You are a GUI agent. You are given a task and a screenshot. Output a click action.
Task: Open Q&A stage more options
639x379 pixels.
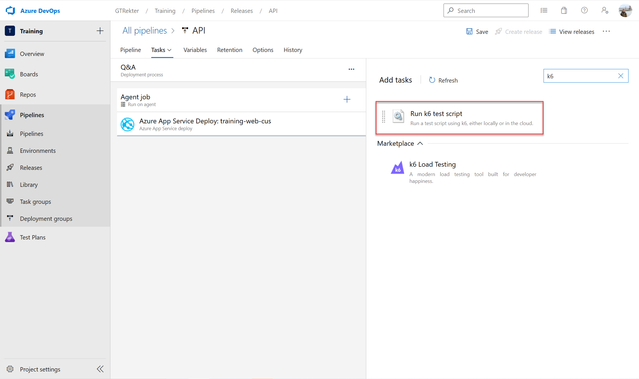(351, 69)
